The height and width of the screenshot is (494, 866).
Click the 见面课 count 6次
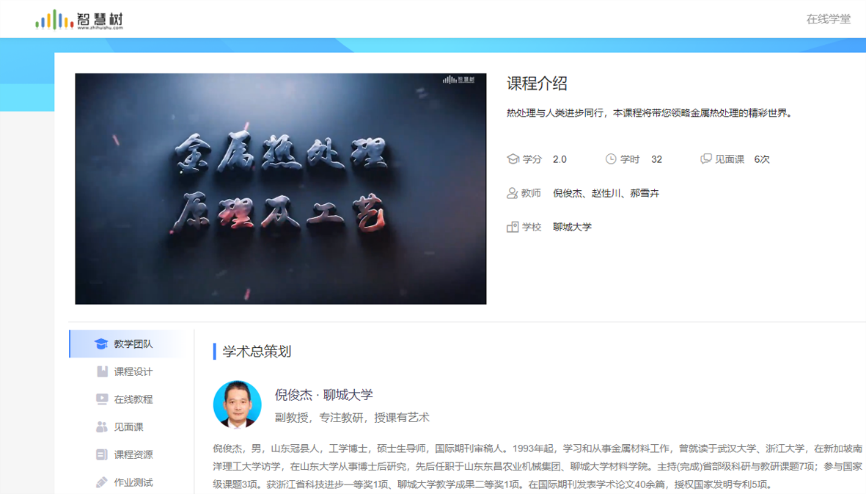[762, 159]
